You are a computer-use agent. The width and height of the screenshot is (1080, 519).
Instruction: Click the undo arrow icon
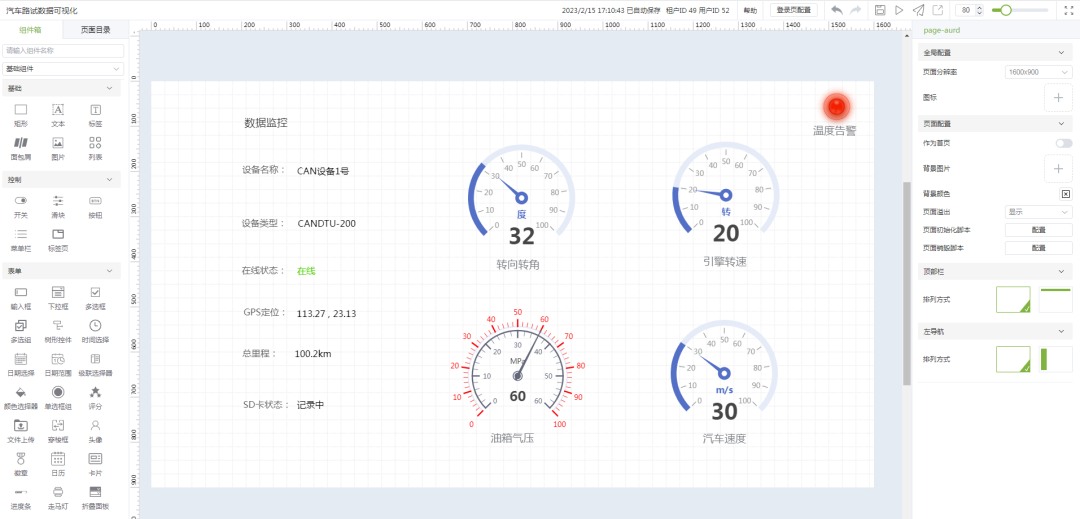(836, 10)
